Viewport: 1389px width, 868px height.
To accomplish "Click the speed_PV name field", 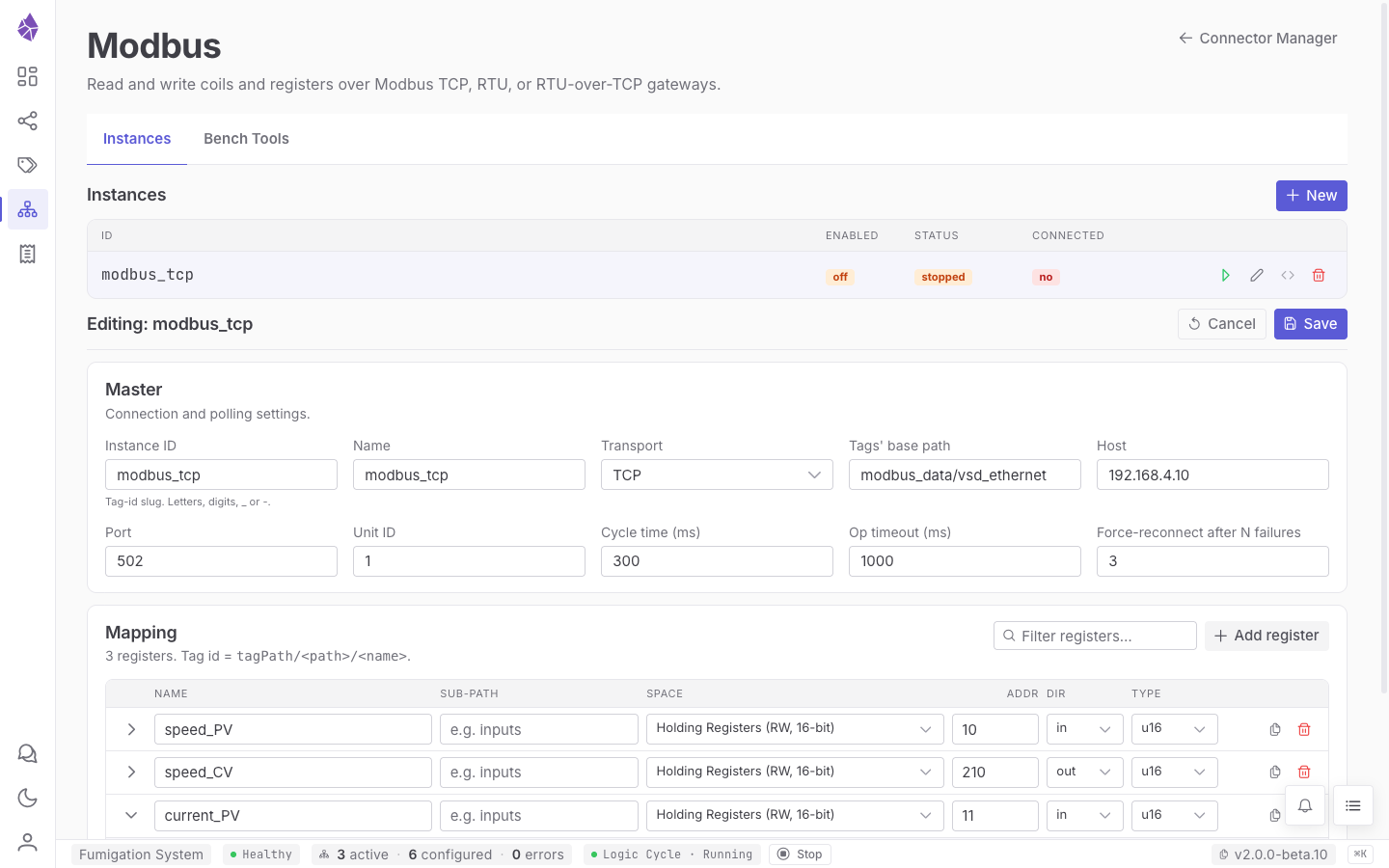I will 293,729.
